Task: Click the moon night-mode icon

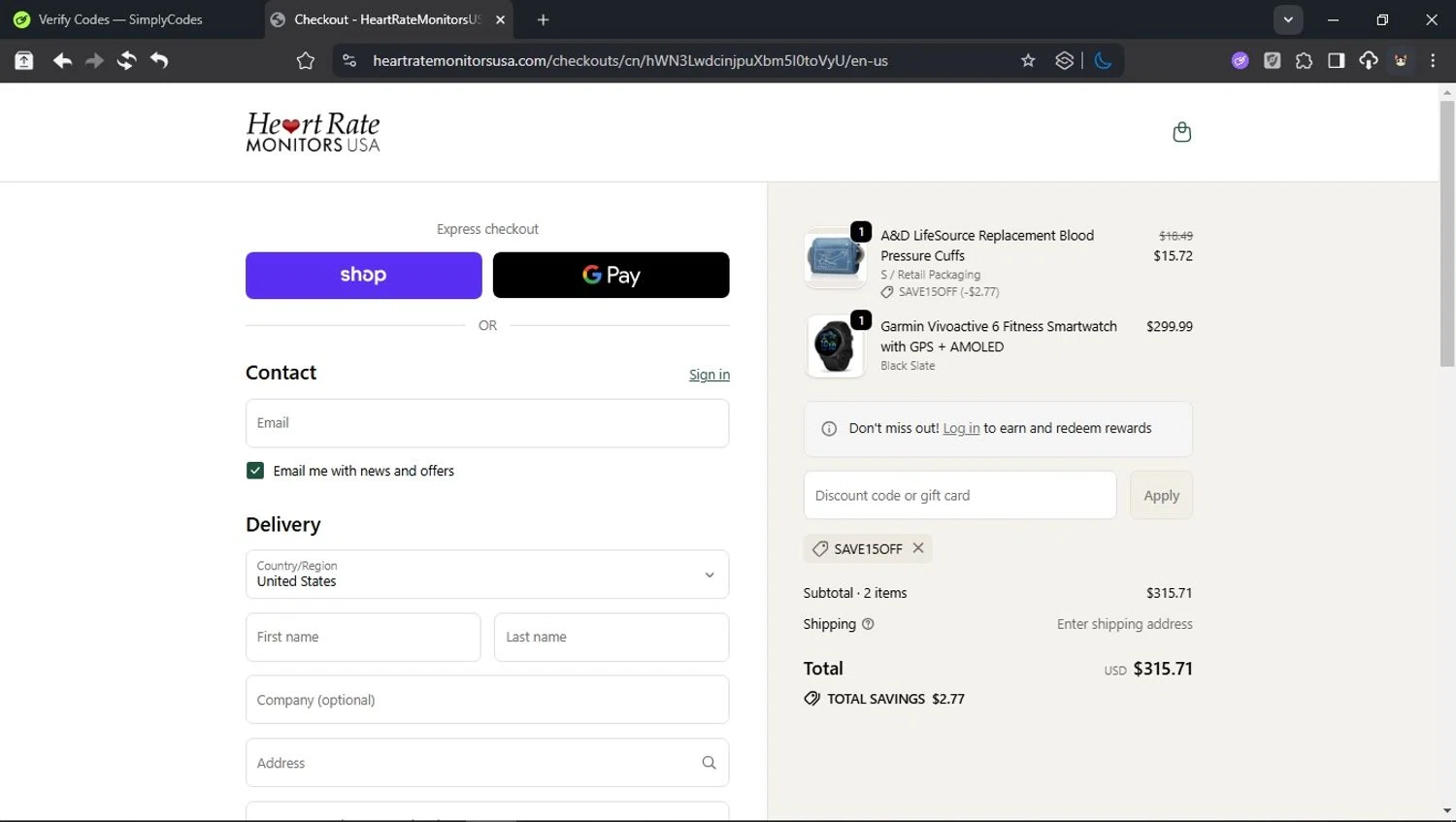Action: (1103, 60)
